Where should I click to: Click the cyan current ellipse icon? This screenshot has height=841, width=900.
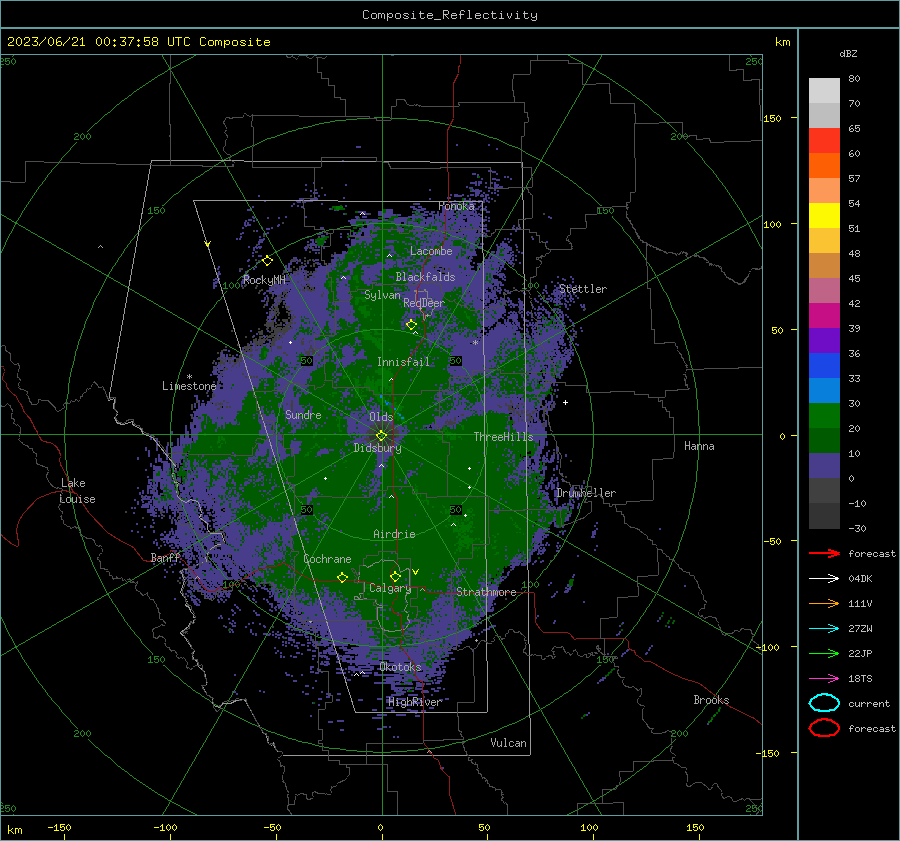pyautogui.click(x=824, y=703)
